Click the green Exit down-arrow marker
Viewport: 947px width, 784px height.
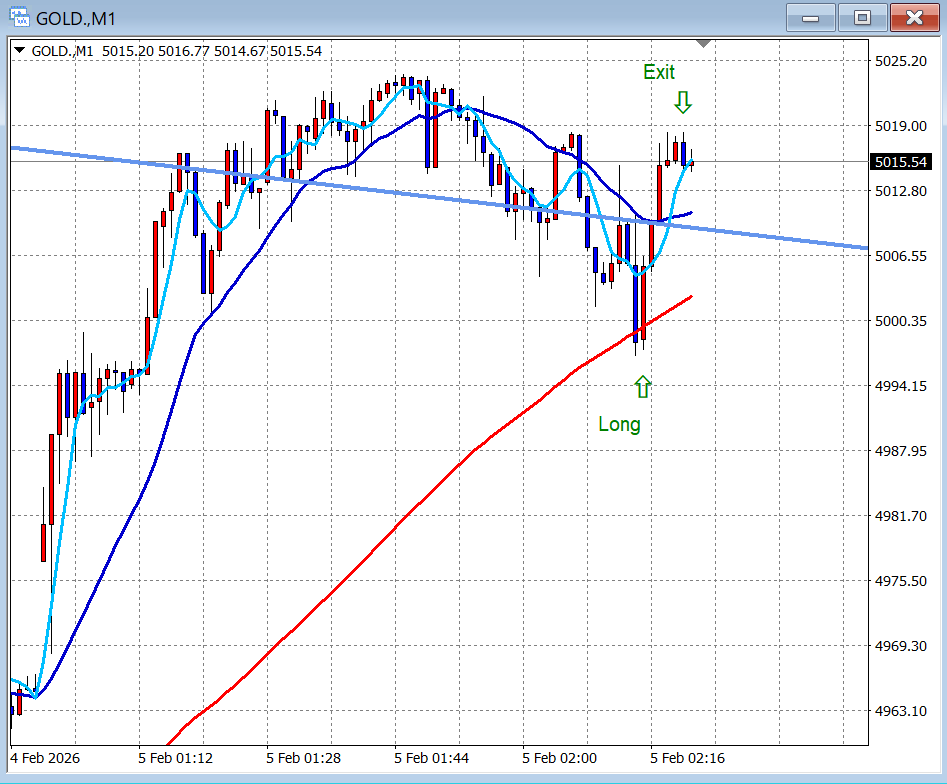click(683, 102)
